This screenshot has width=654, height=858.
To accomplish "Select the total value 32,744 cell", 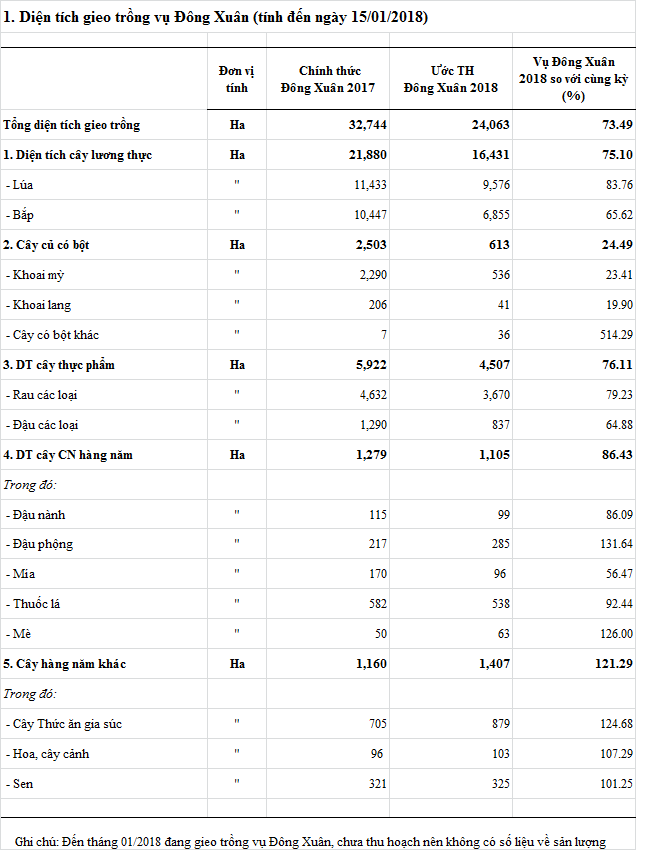I will (x=364, y=125).
